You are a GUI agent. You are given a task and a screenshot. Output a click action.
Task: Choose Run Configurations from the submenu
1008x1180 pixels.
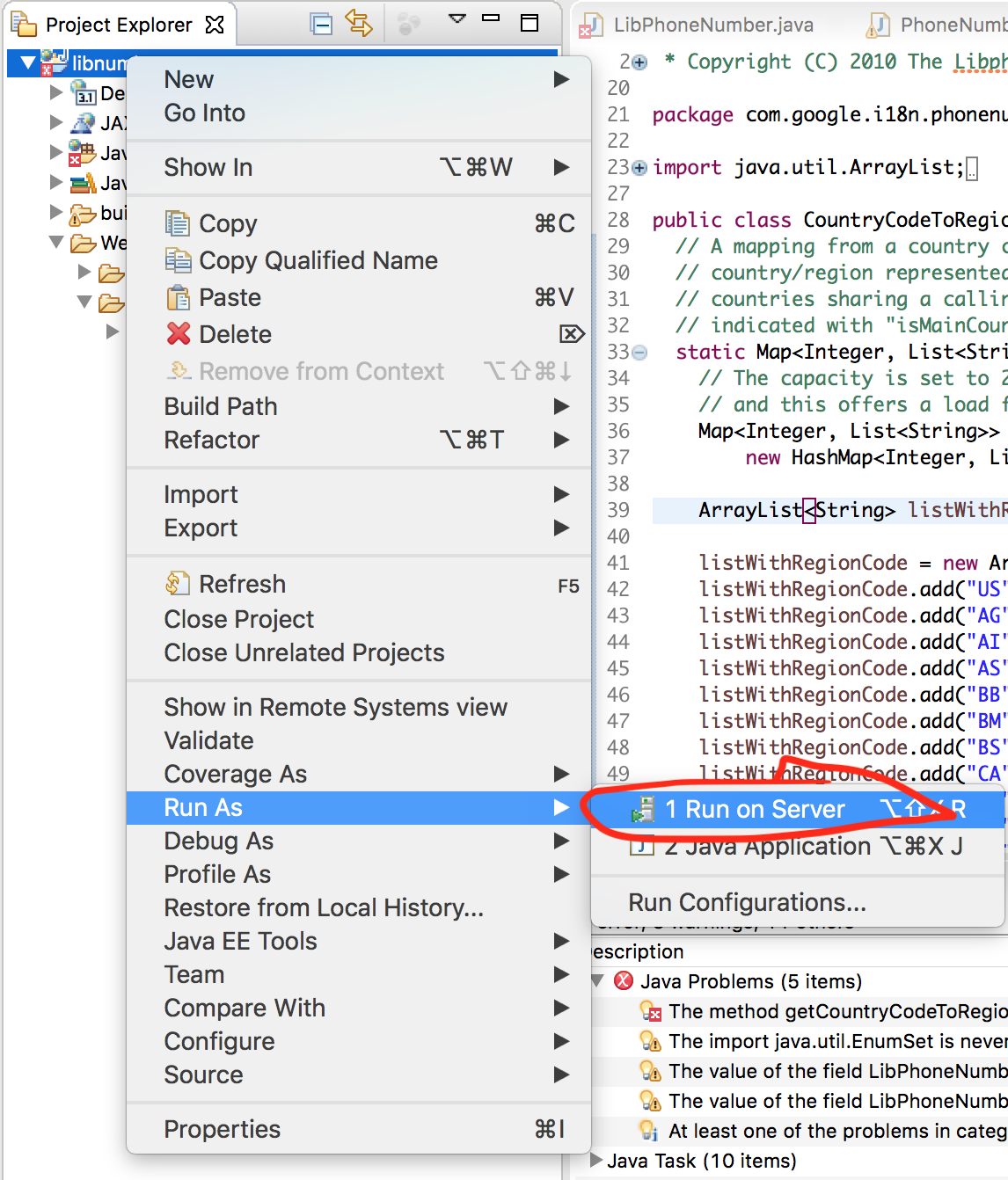click(x=746, y=902)
